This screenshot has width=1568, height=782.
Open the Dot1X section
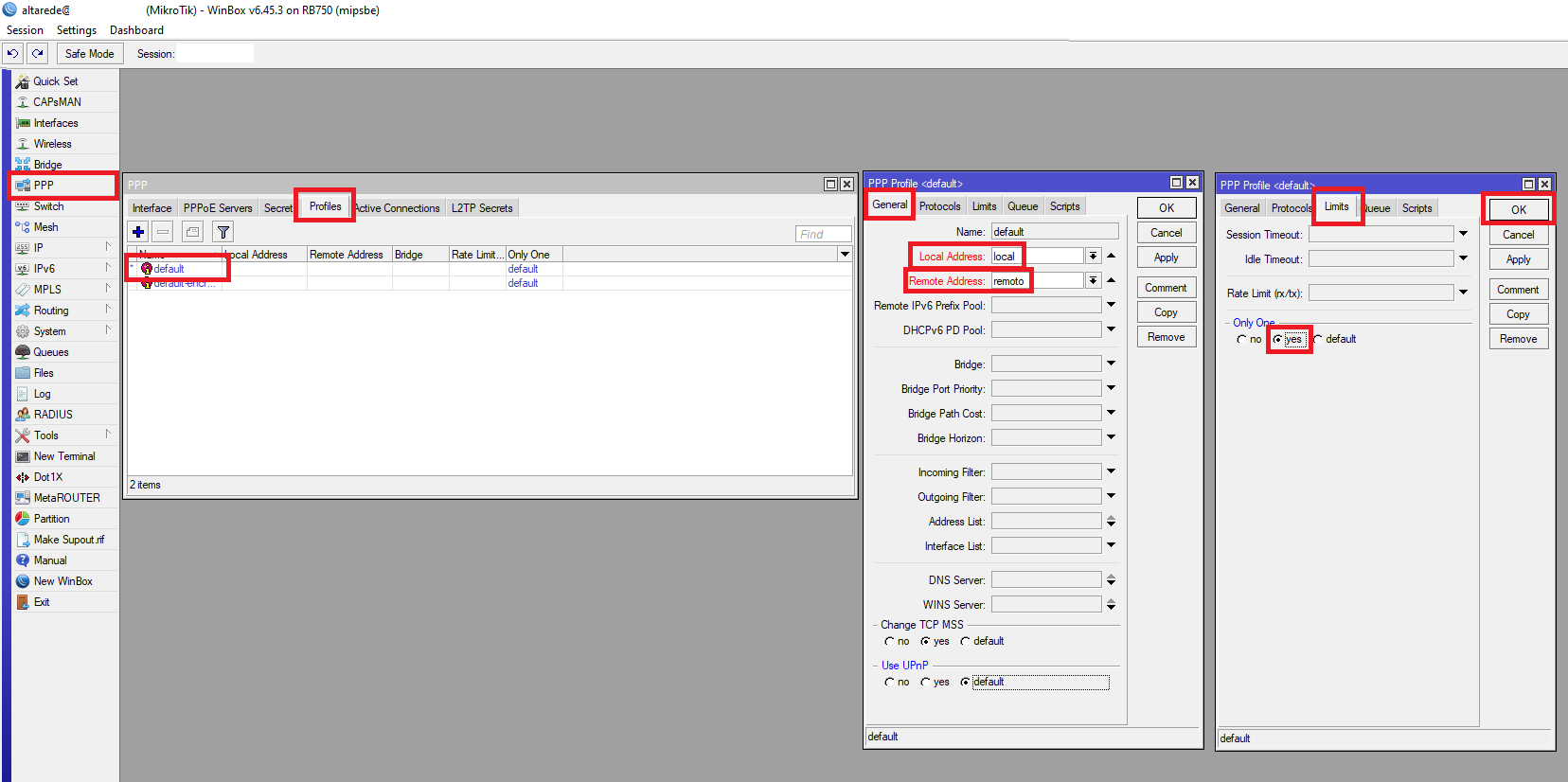tap(48, 477)
